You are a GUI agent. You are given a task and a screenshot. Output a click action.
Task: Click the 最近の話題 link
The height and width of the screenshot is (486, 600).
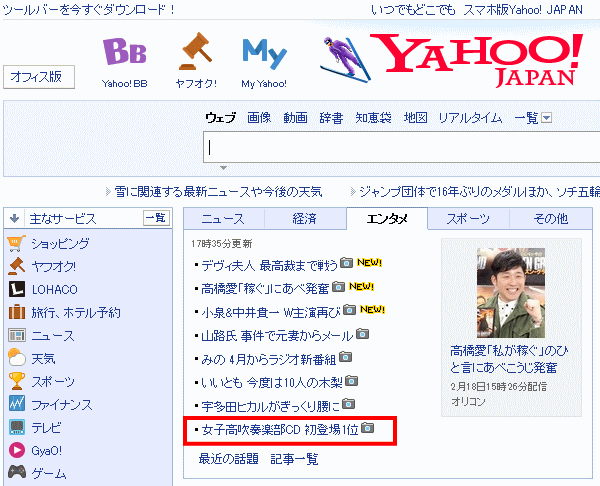[x=228, y=458]
